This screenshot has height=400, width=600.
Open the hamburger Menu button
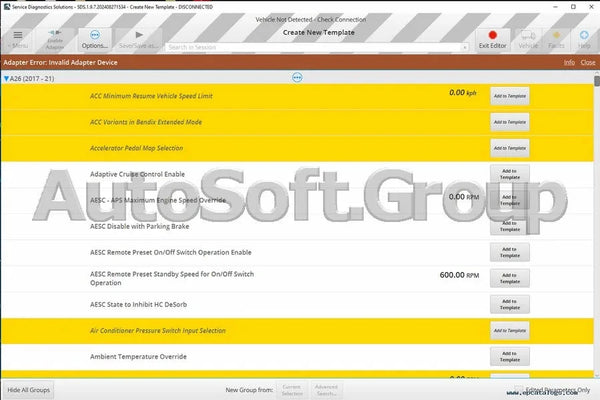pyautogui.click(x=18, y=39)
